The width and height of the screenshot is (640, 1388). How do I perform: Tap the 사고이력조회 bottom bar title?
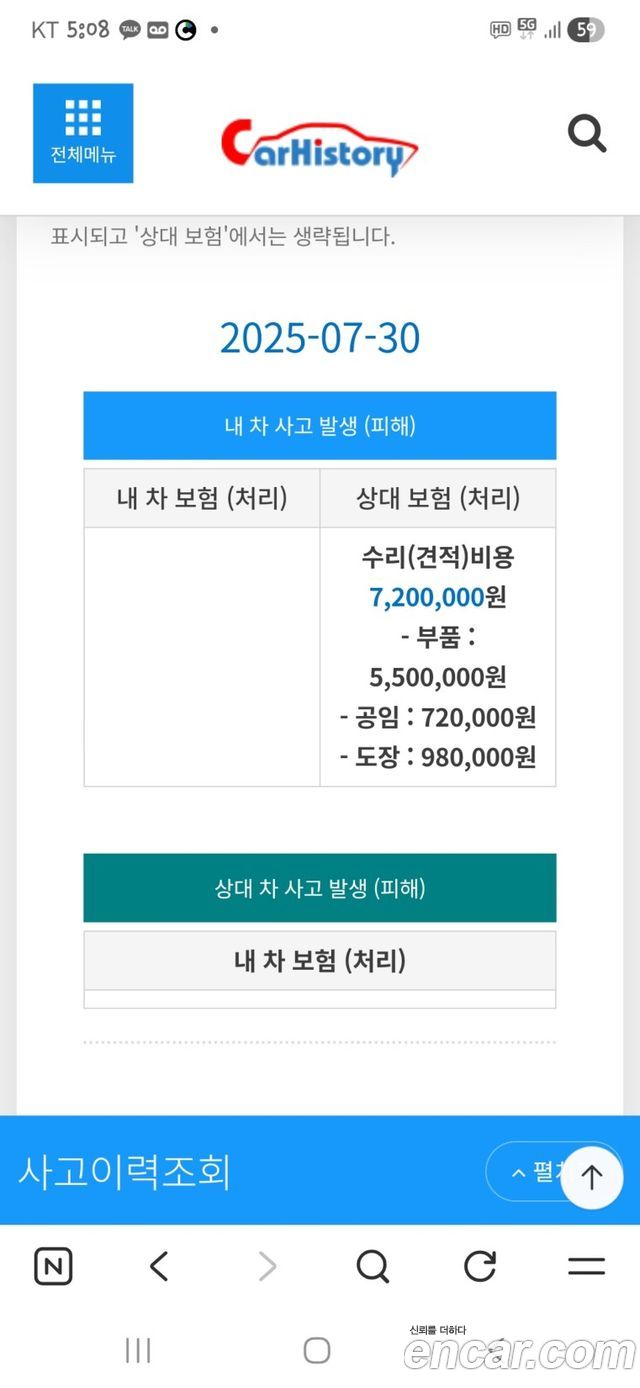pyautogui.click(x=124, y=1171)
